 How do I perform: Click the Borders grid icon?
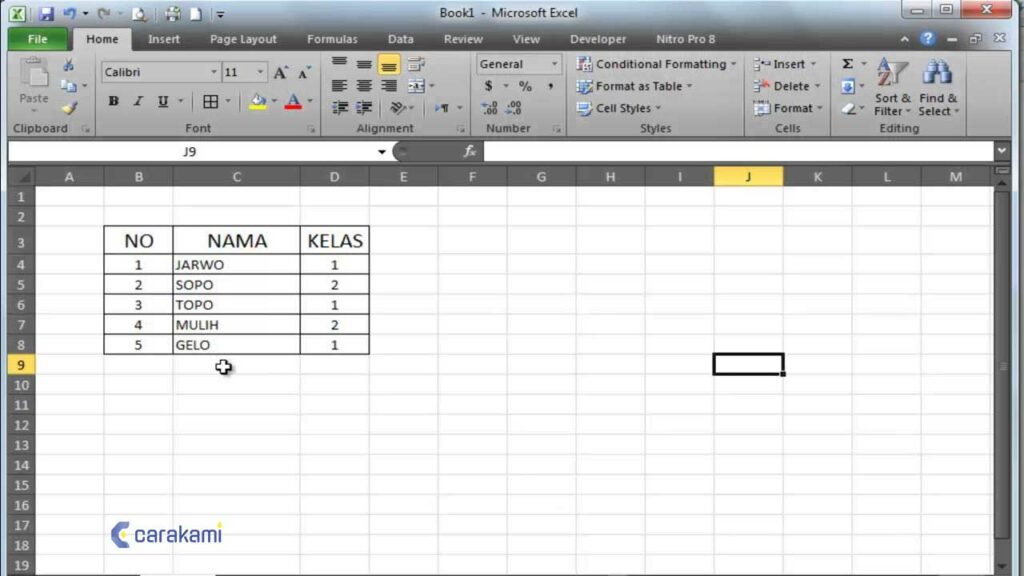tap(210, 101)
